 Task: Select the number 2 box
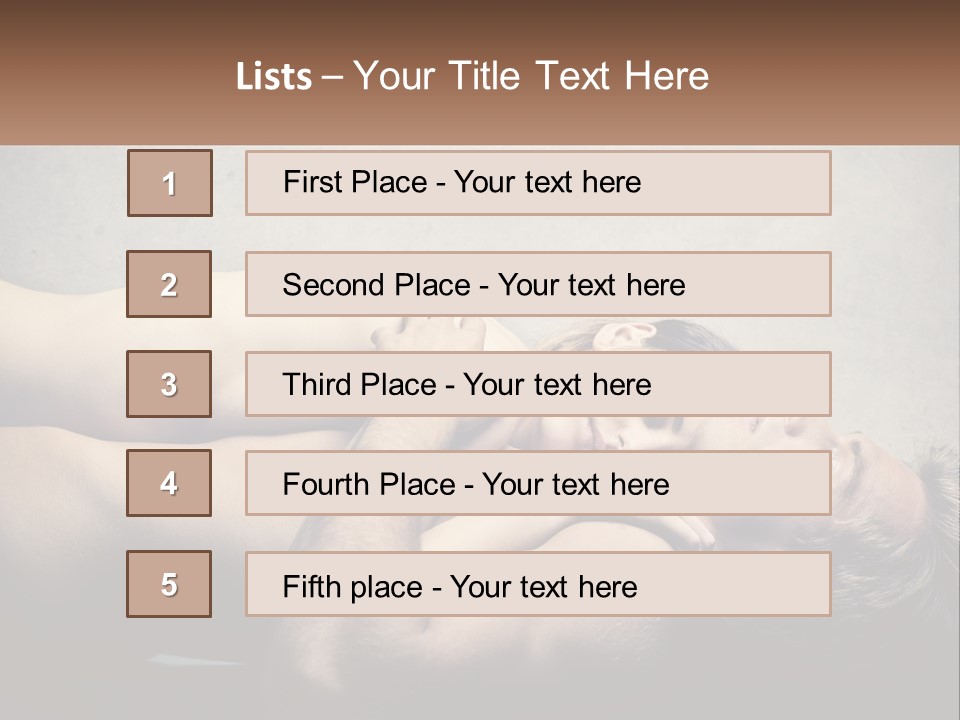pos(169,284)
